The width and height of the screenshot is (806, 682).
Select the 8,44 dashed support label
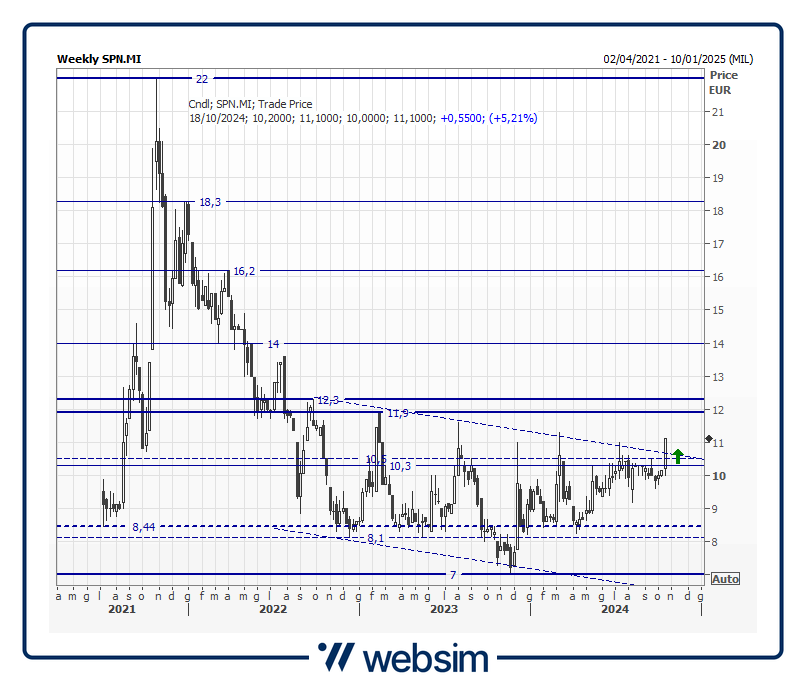point(144,526)
